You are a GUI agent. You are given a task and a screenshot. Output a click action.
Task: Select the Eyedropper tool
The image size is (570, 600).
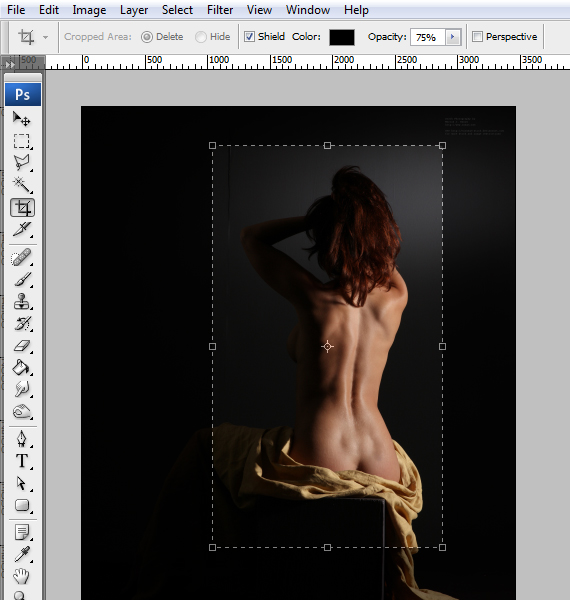[21, 554]
